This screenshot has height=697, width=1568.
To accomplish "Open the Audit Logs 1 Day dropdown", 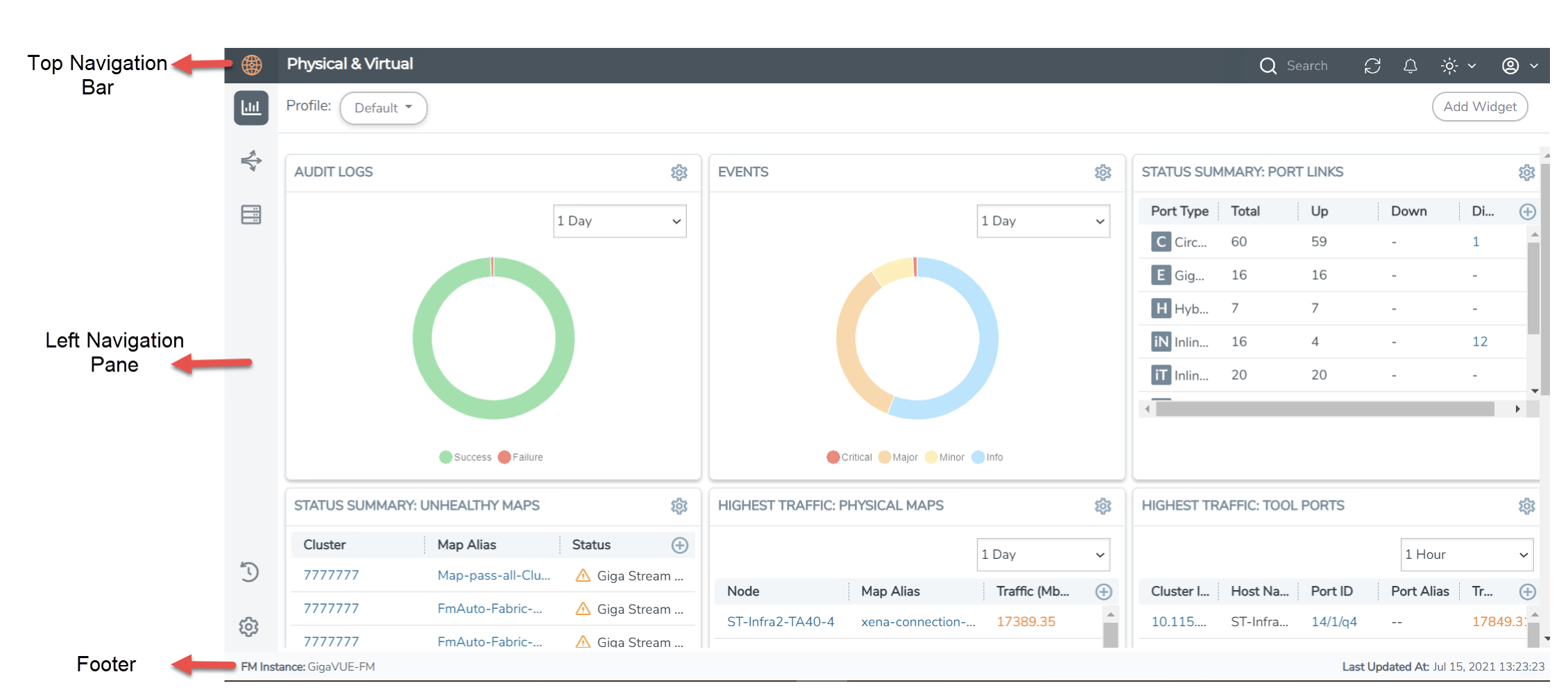I will pyautogui.click(x=619, y=221).
